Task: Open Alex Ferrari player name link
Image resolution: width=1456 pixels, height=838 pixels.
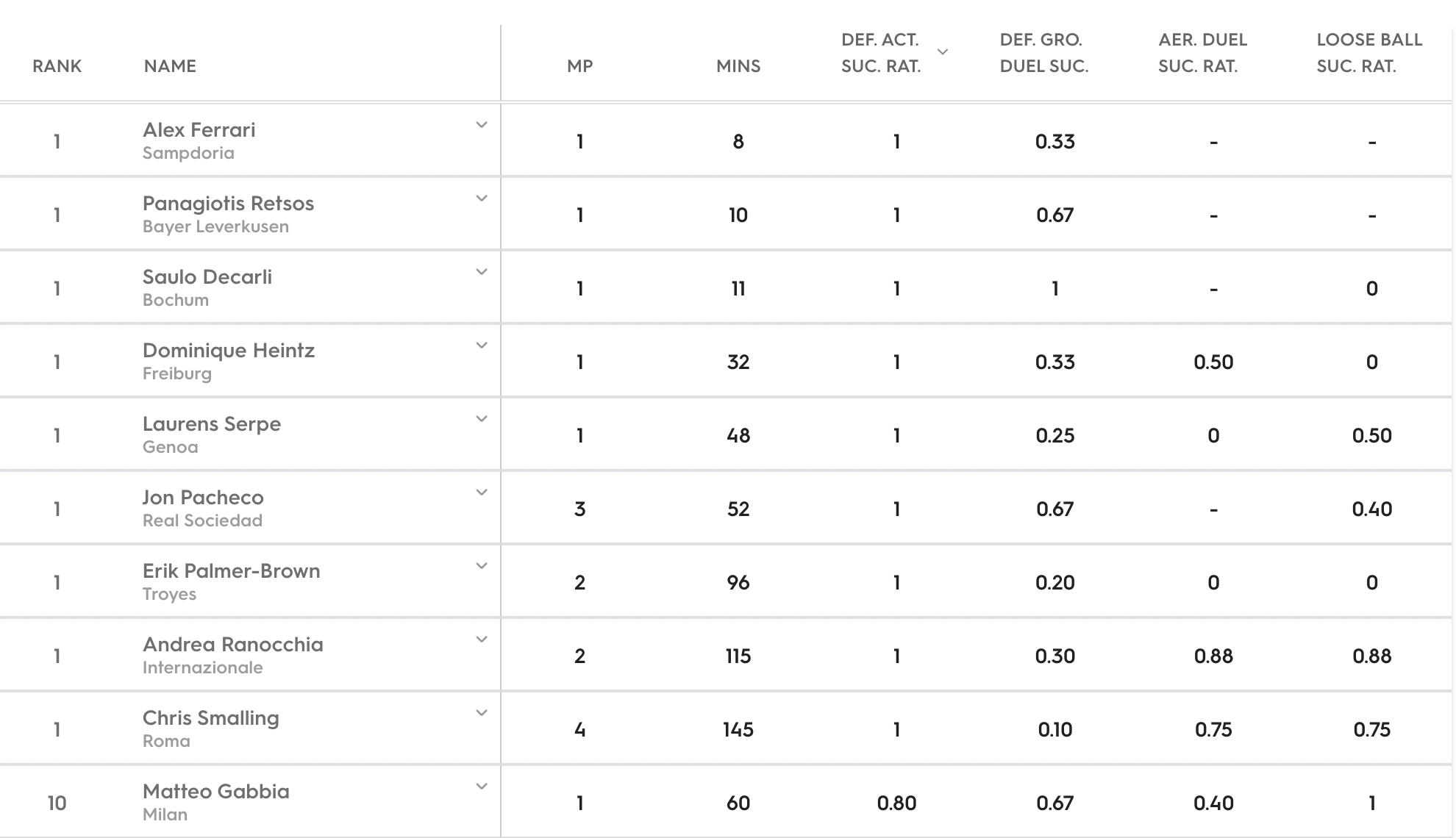Action: click(199, 130)
